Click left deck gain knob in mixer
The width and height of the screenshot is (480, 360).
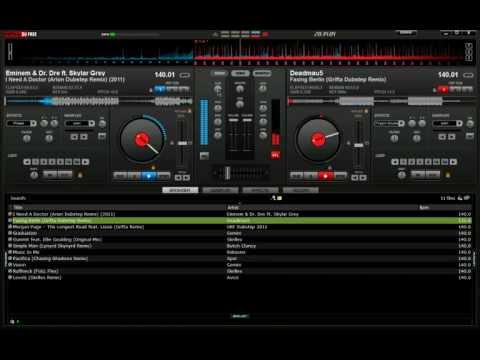pos(218,89)
